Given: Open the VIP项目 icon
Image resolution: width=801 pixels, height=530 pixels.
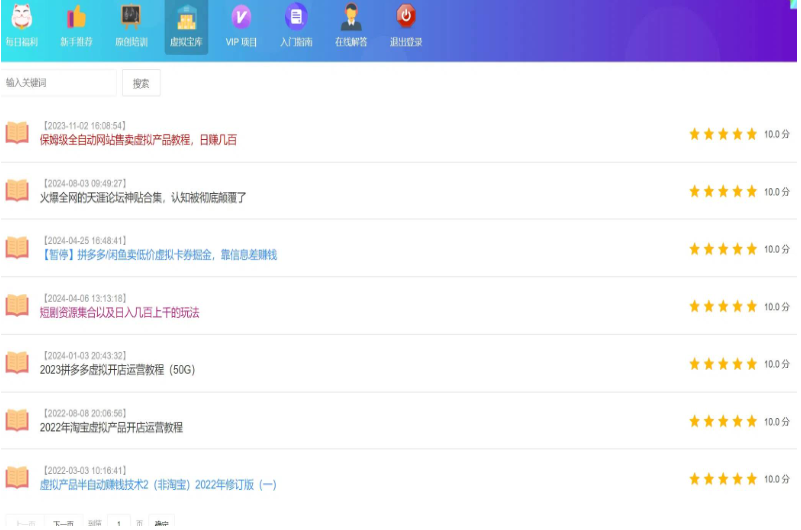Looking at the screenshot, I should 241,17.
